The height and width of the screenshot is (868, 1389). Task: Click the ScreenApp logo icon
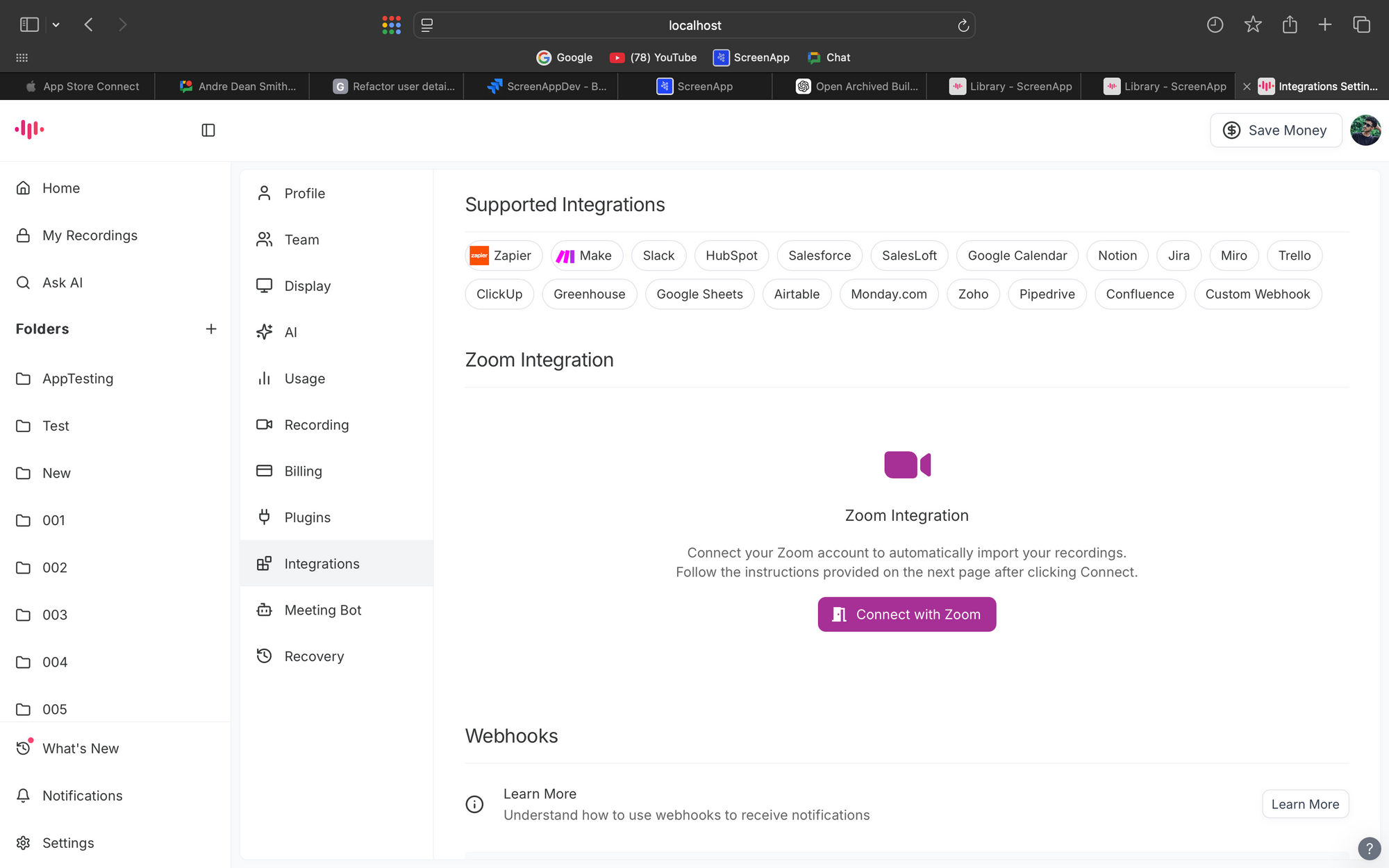click(x=29, y=129)
